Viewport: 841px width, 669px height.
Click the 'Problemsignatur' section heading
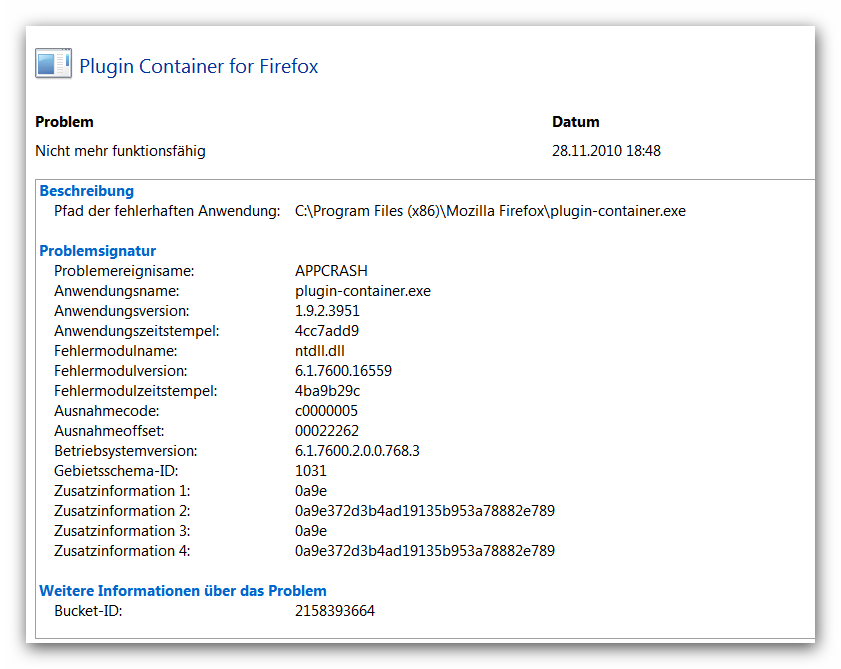tap(97, 251)
